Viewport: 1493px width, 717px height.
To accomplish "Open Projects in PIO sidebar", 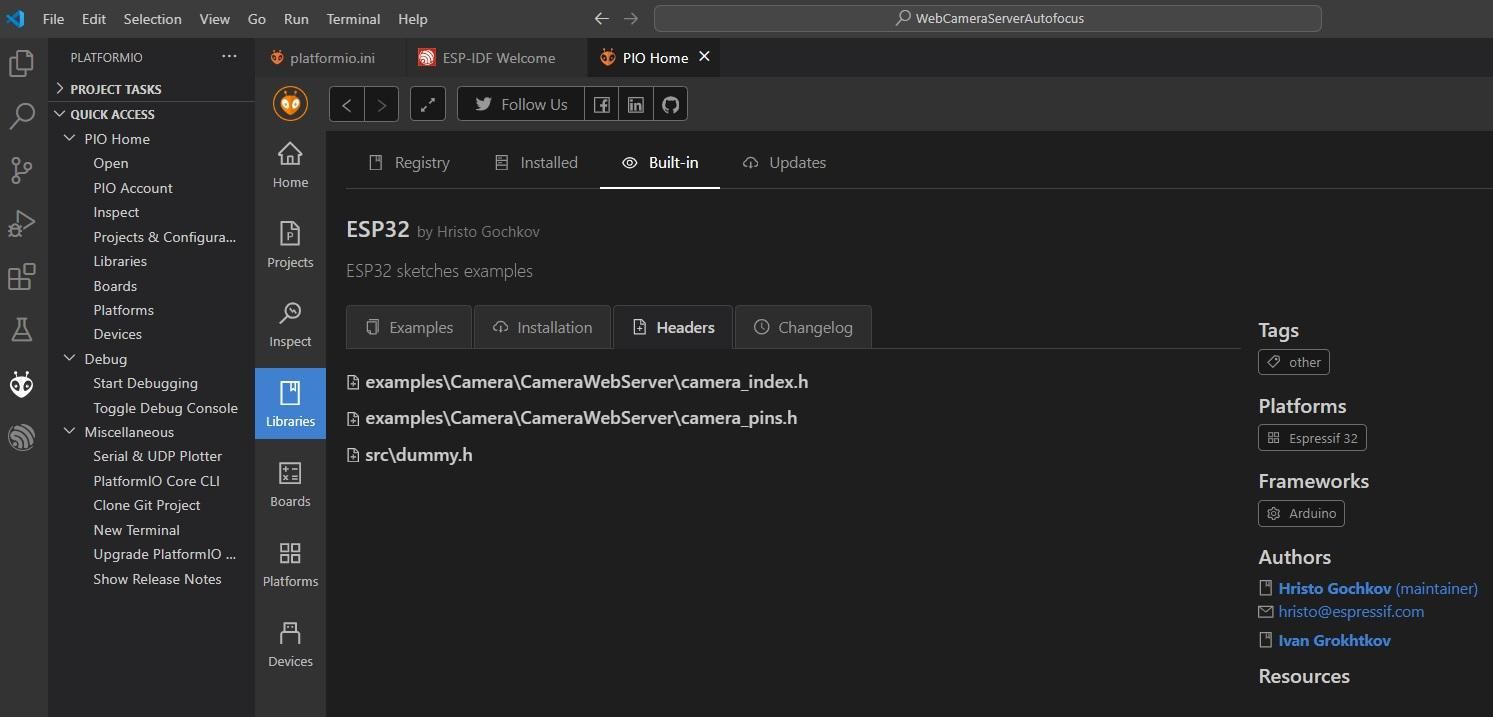I will [x=290, y=245].
